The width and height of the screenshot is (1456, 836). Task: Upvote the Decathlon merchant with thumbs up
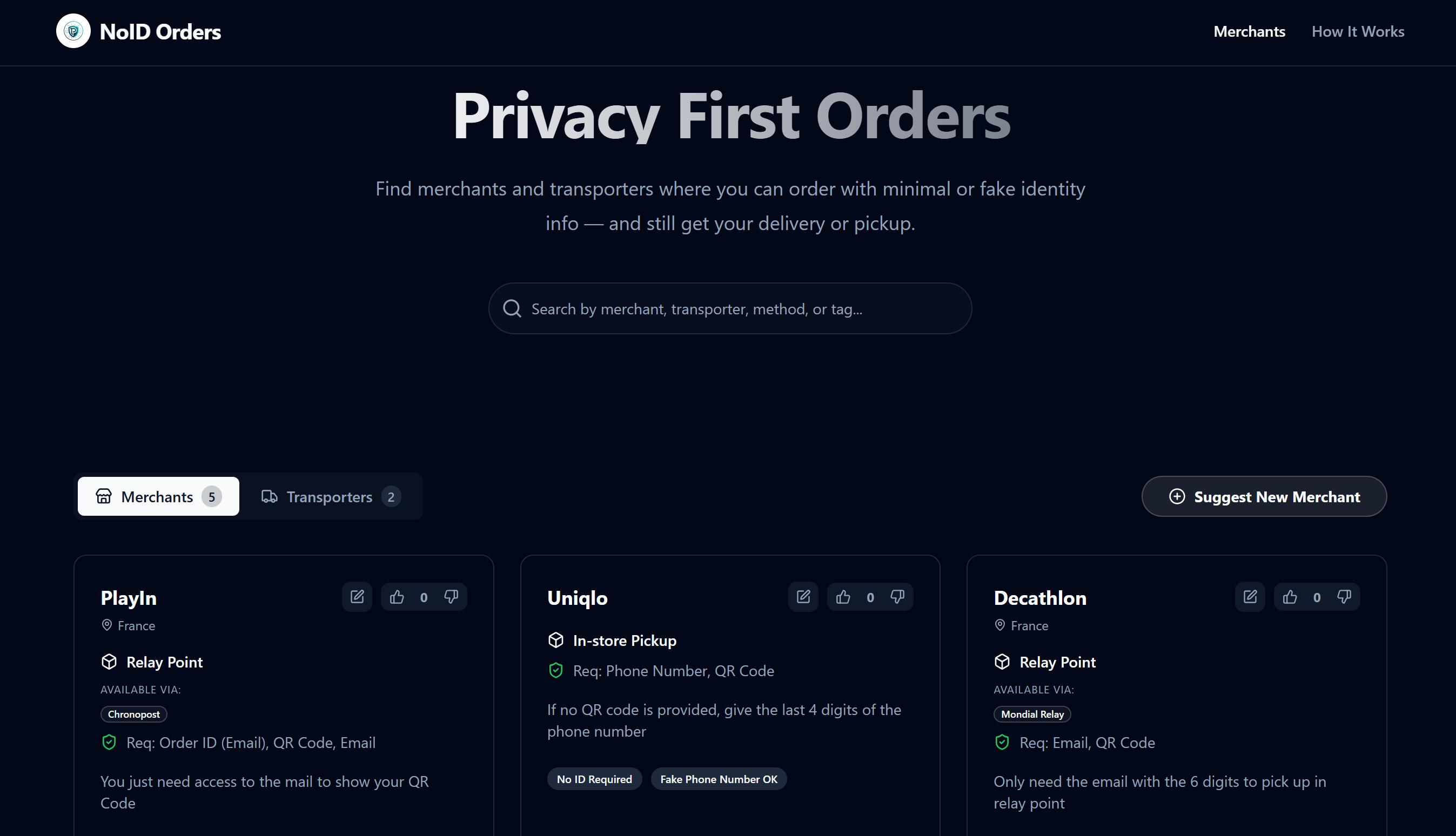pyautogui.click(x=1290, y=597)
